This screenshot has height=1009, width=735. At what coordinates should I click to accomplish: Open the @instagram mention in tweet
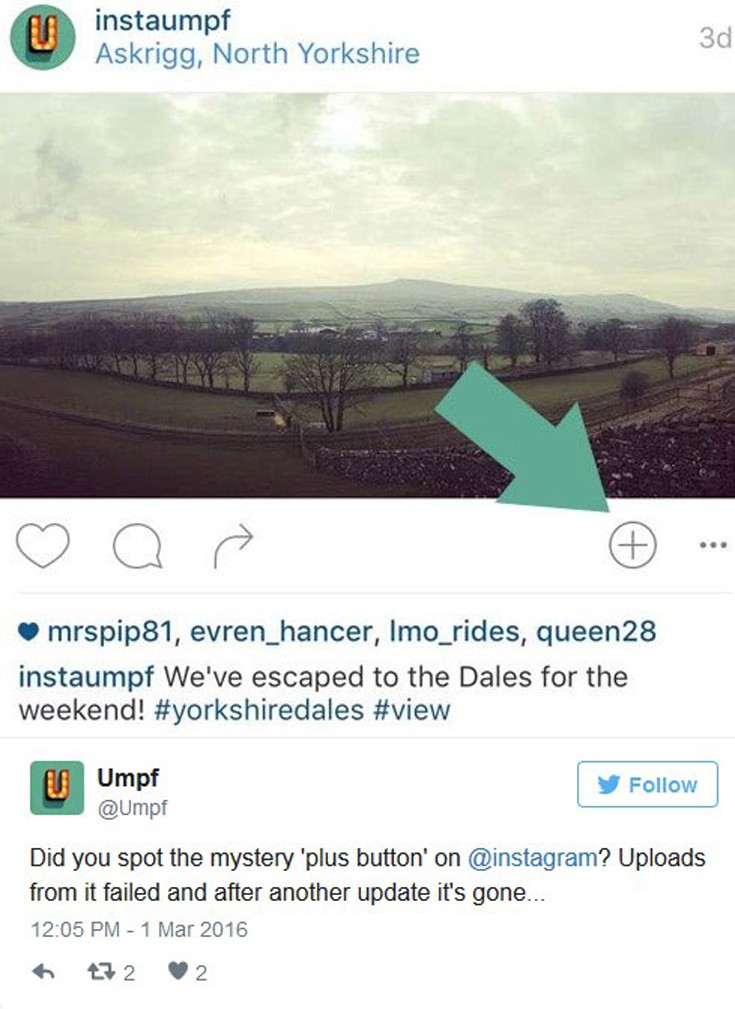[532, 858]
